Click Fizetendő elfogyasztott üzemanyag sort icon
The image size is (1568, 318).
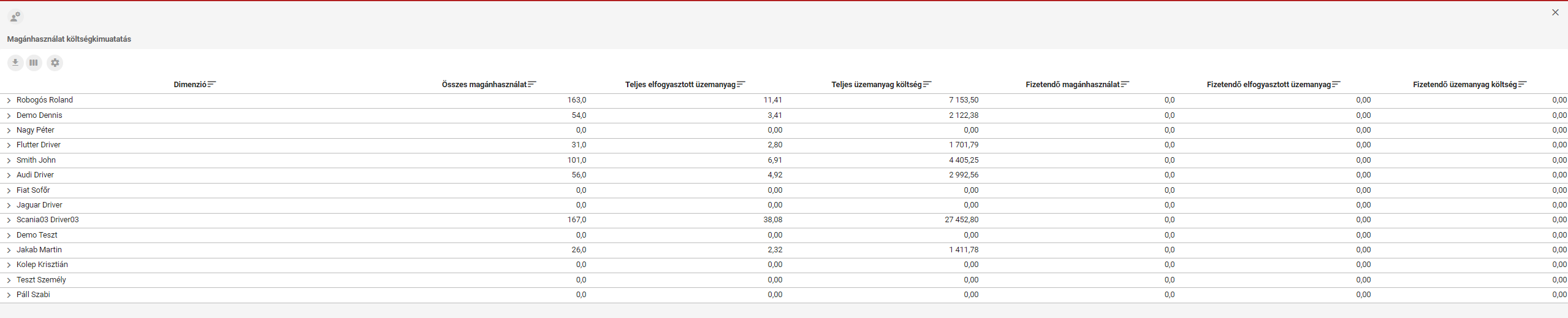click(1336, 84)
